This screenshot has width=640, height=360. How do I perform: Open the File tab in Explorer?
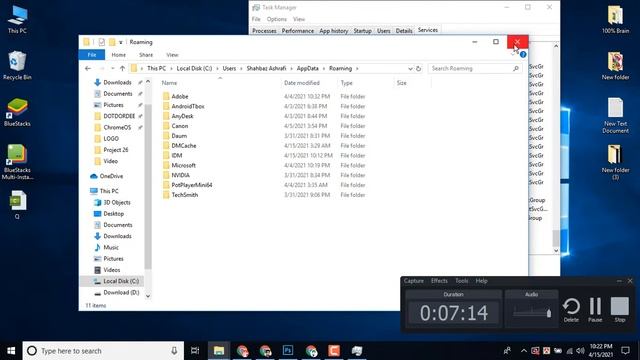coord(92,55)
